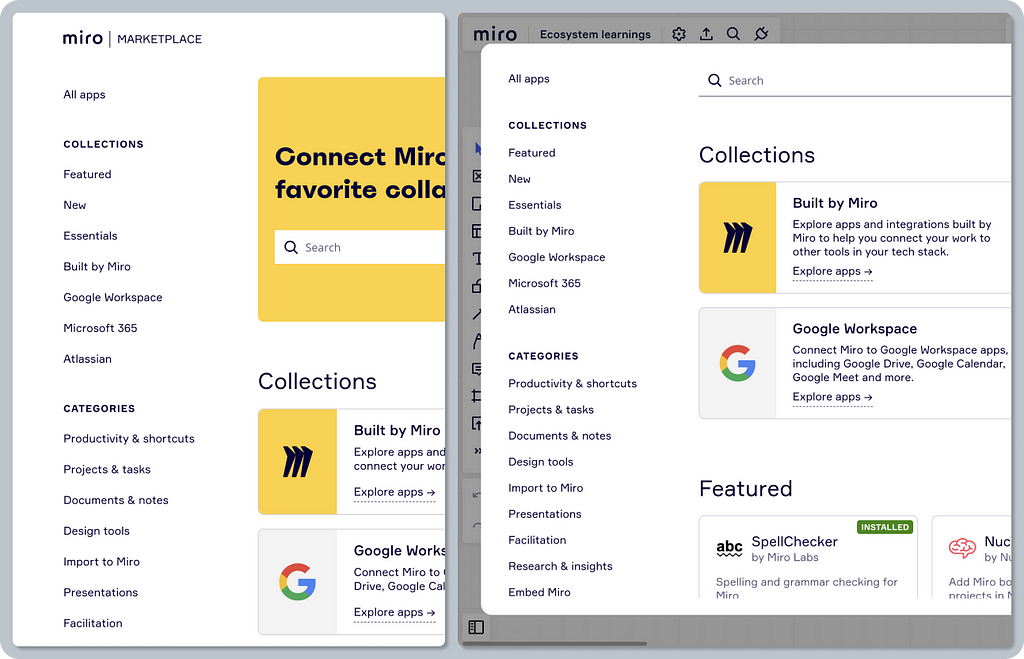Click magnifier icon in yellow banner search
This screenshot has width=1024, height=659.
coord(291,247)
